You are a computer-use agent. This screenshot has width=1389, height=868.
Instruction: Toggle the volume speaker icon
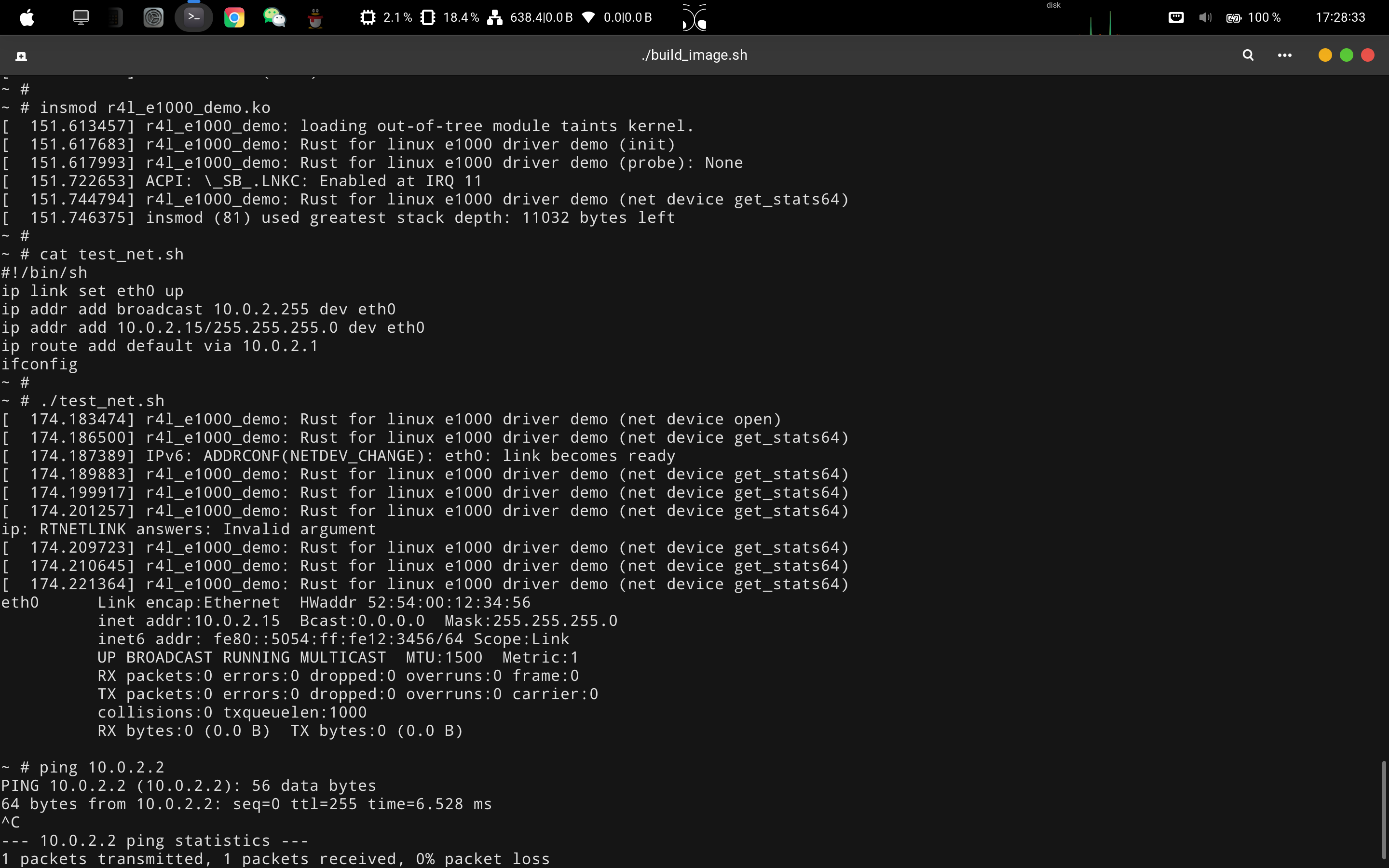pyautogui.click(x=1205, y=18)
